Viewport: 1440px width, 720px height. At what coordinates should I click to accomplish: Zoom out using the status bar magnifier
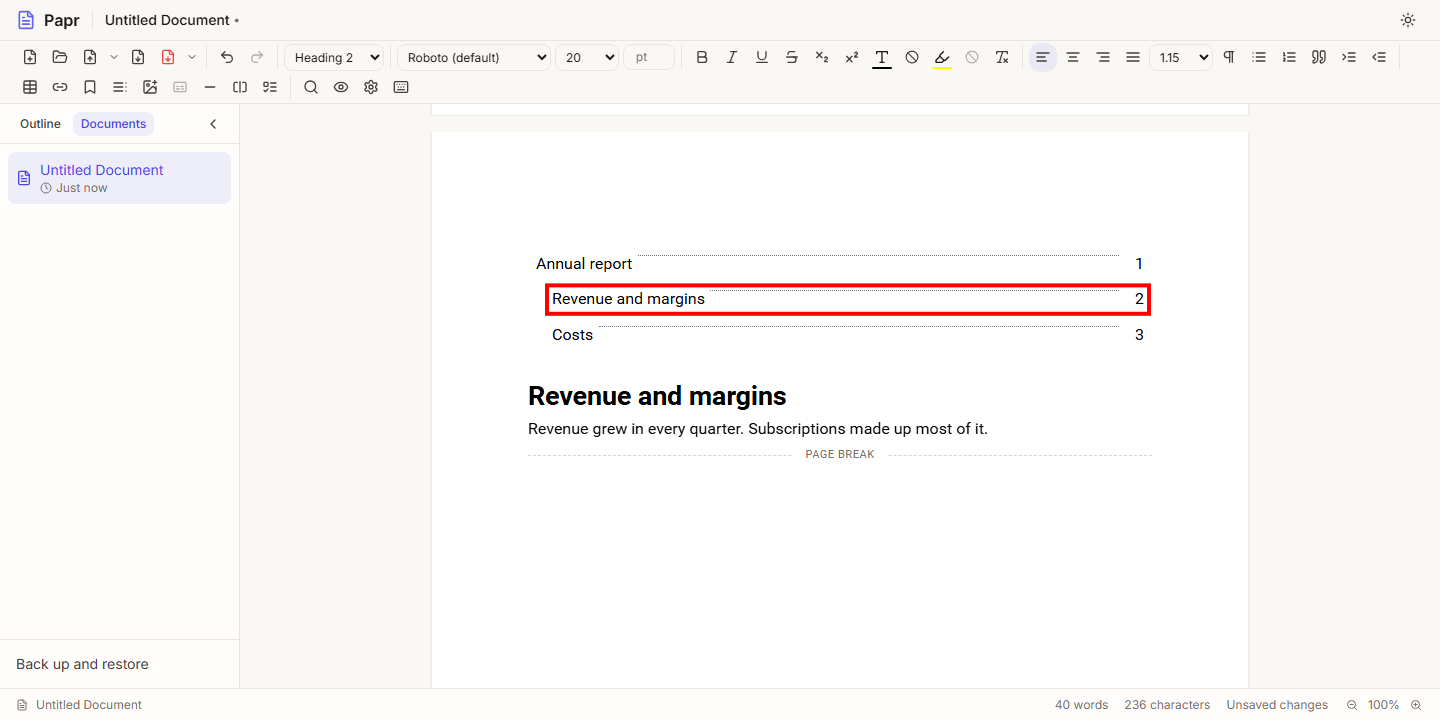tap(1352, 705)
